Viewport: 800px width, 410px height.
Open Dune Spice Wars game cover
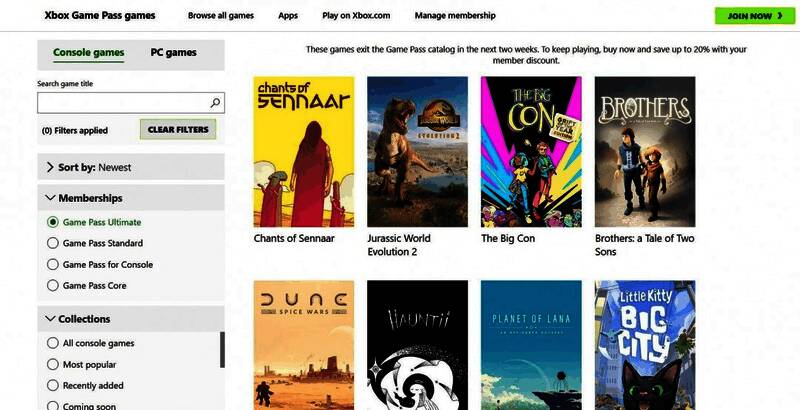303,345
